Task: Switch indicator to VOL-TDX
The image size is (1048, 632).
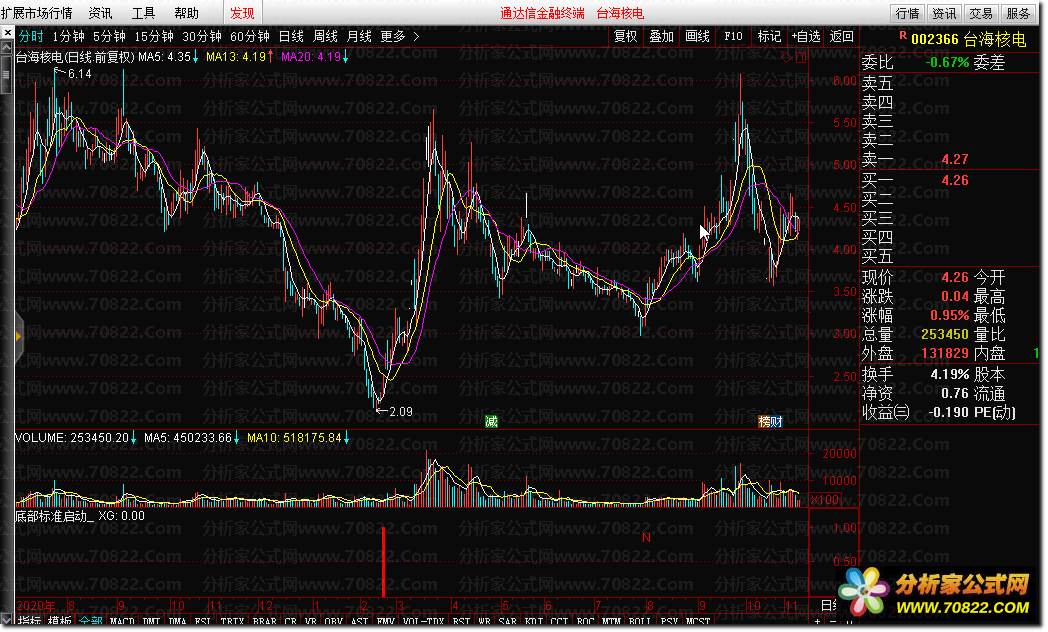Action: pyautogui.click(x=424, y=621)
